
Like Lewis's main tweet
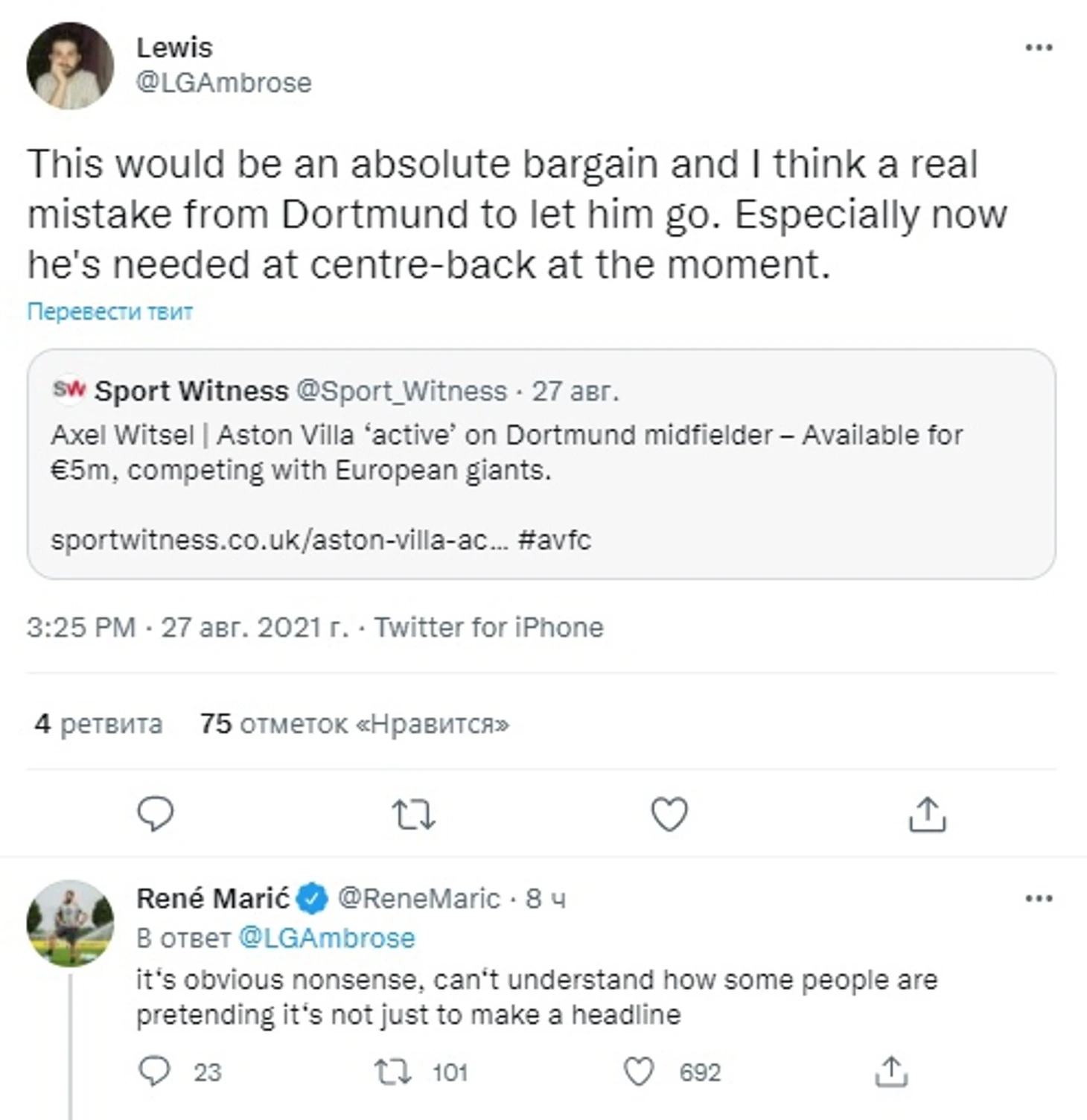click(669, 814)
